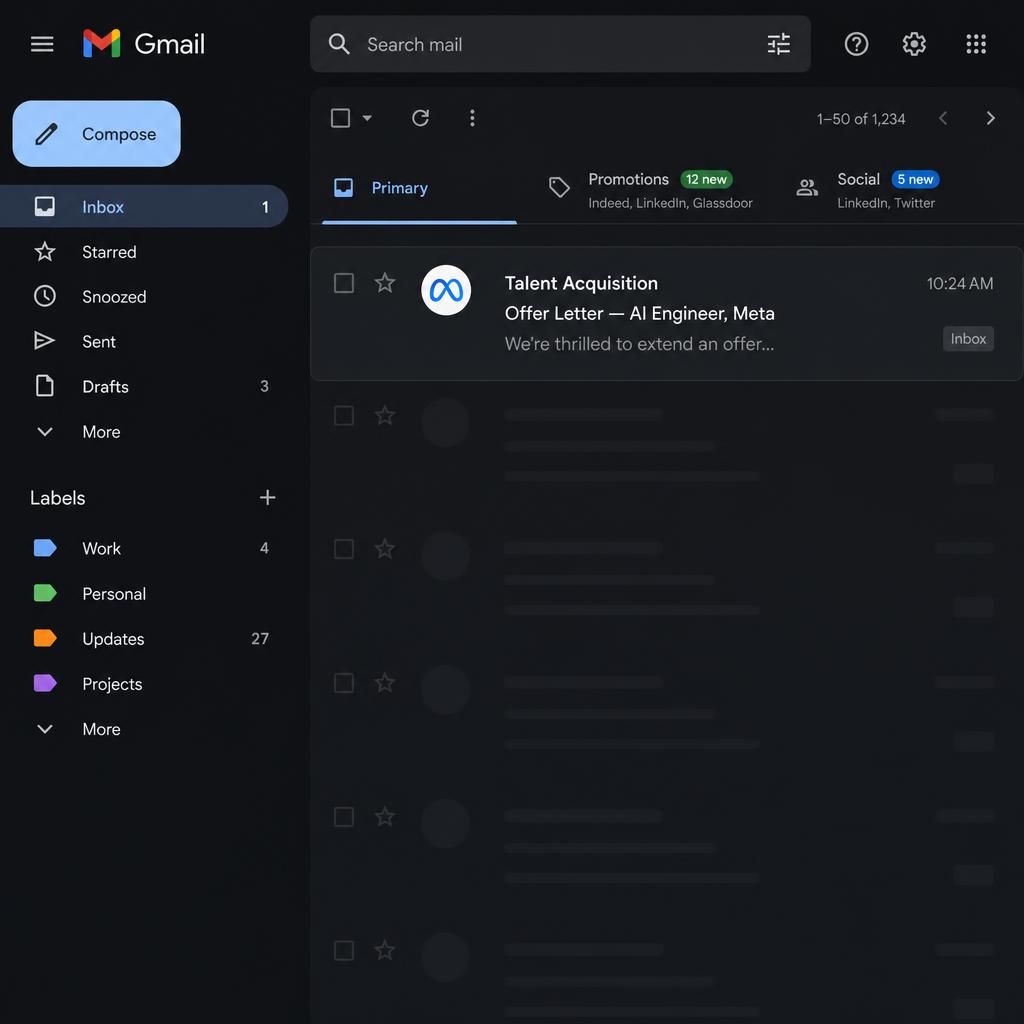Switch to the Primary tab
This screenshot has height=1024, width=1024.
click(x=419, y=188)
